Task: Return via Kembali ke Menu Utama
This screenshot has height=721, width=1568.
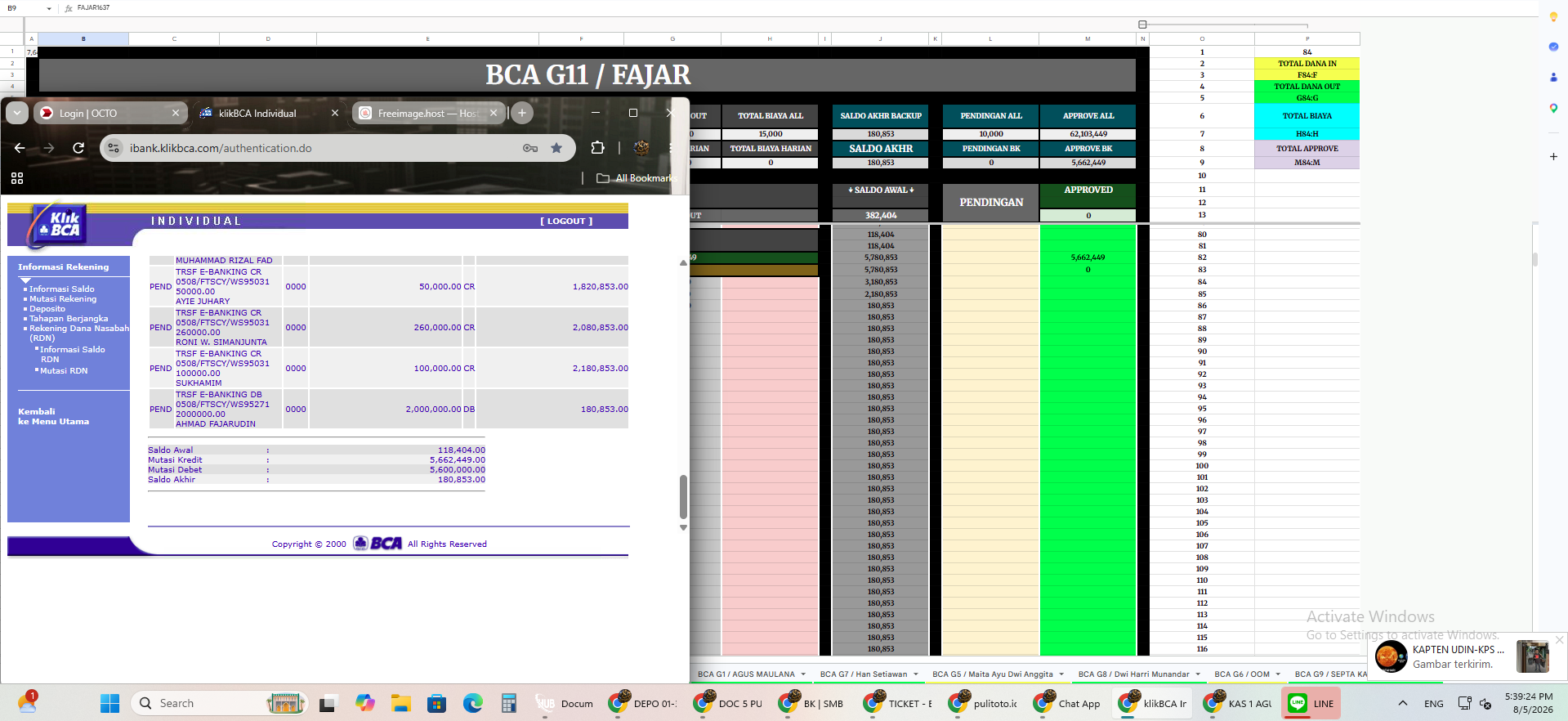Action: coord(54,416)
